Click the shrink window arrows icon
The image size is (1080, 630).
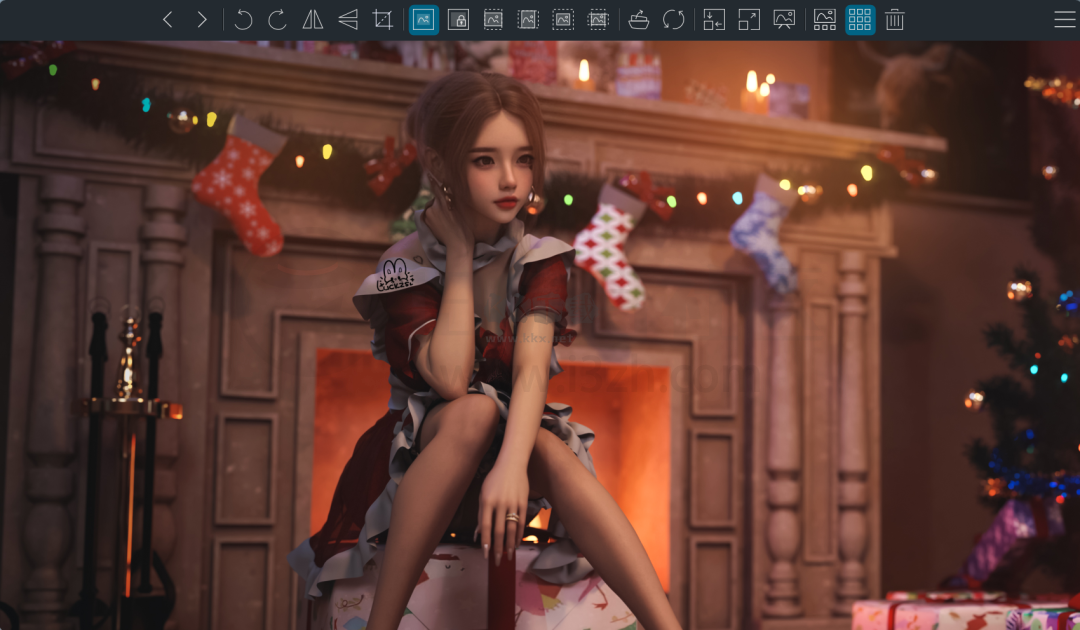click(x=714, y=19)
